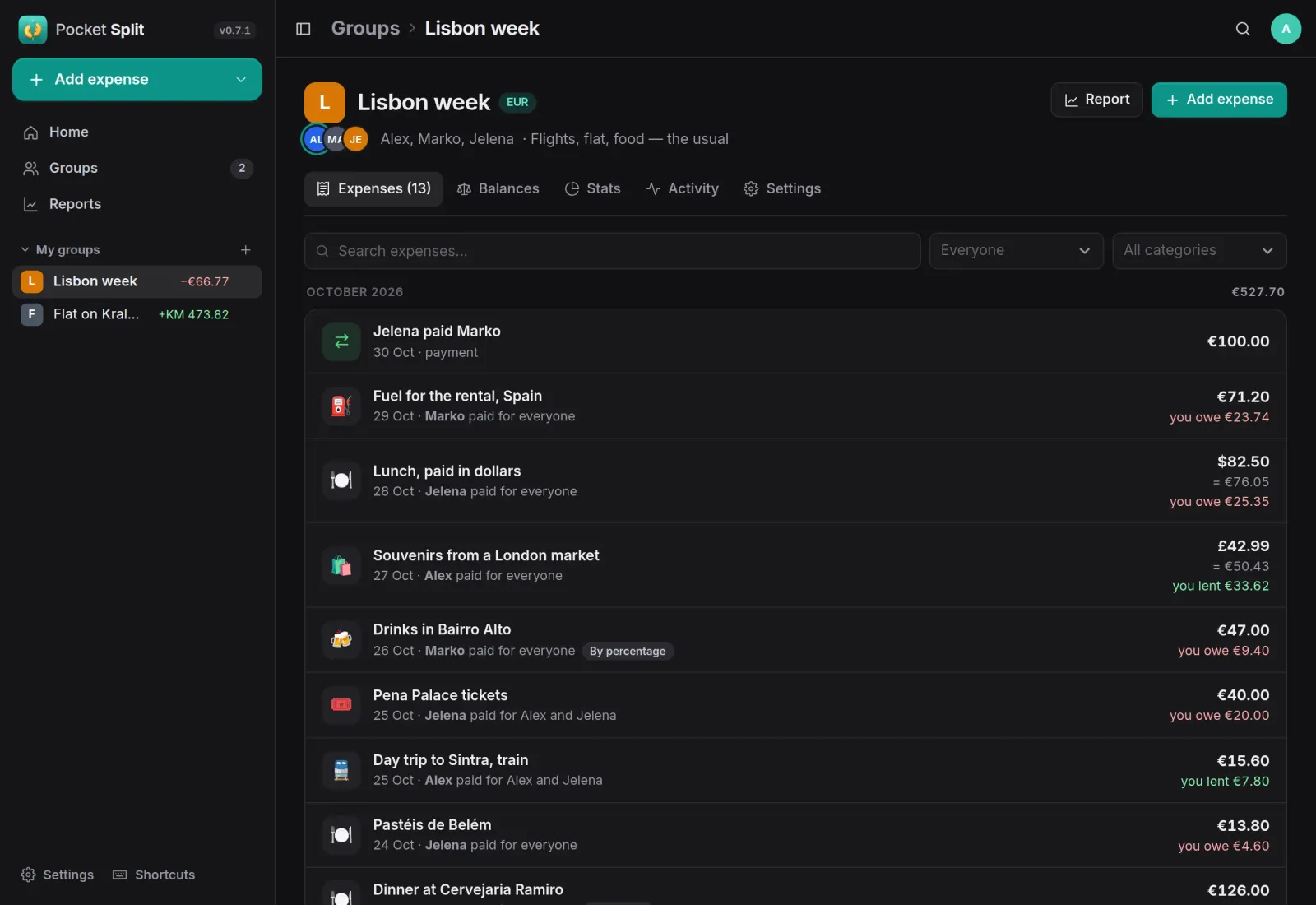Image resolution: width=1316 pixels, height=905 pixels.
Task: Open the search magnifier icon in header
Action: click(x=1243, y=29)
